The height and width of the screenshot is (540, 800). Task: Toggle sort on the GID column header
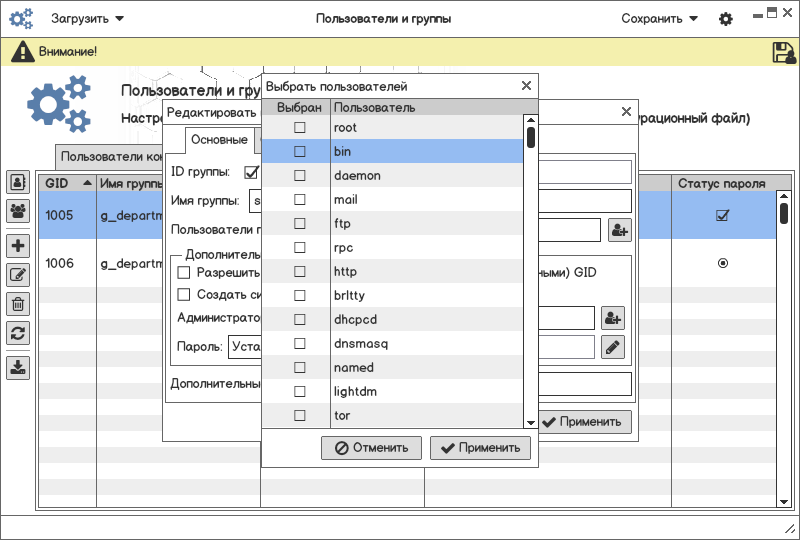[x=68, y=184]
